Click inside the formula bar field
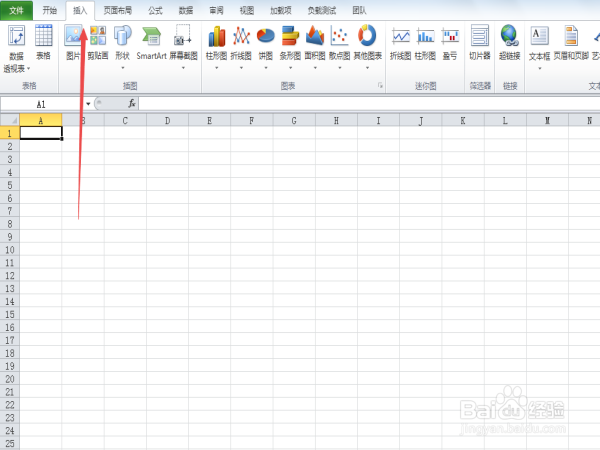The height and width of the screenshot is (450, 600). (x=369, y=103)
